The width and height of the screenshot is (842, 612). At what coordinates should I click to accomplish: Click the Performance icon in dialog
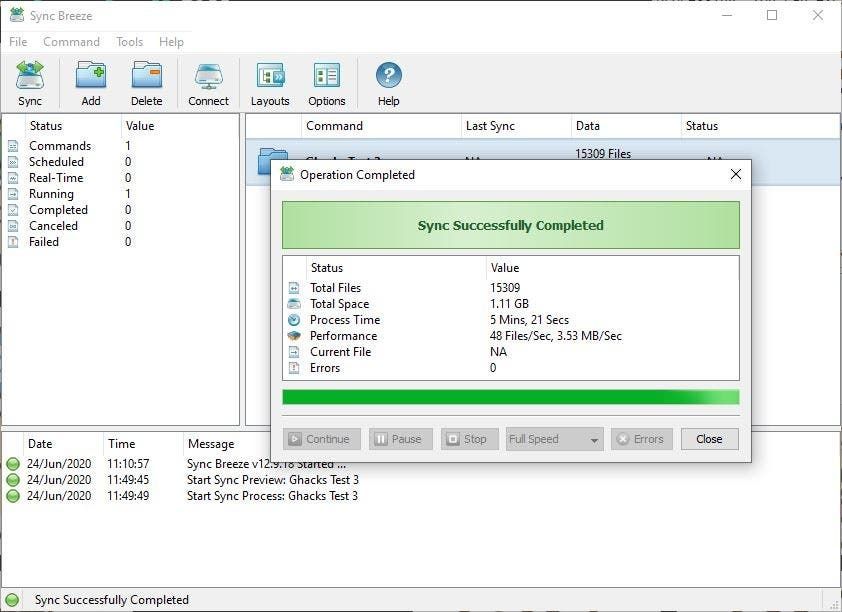(x=294, y=336)
